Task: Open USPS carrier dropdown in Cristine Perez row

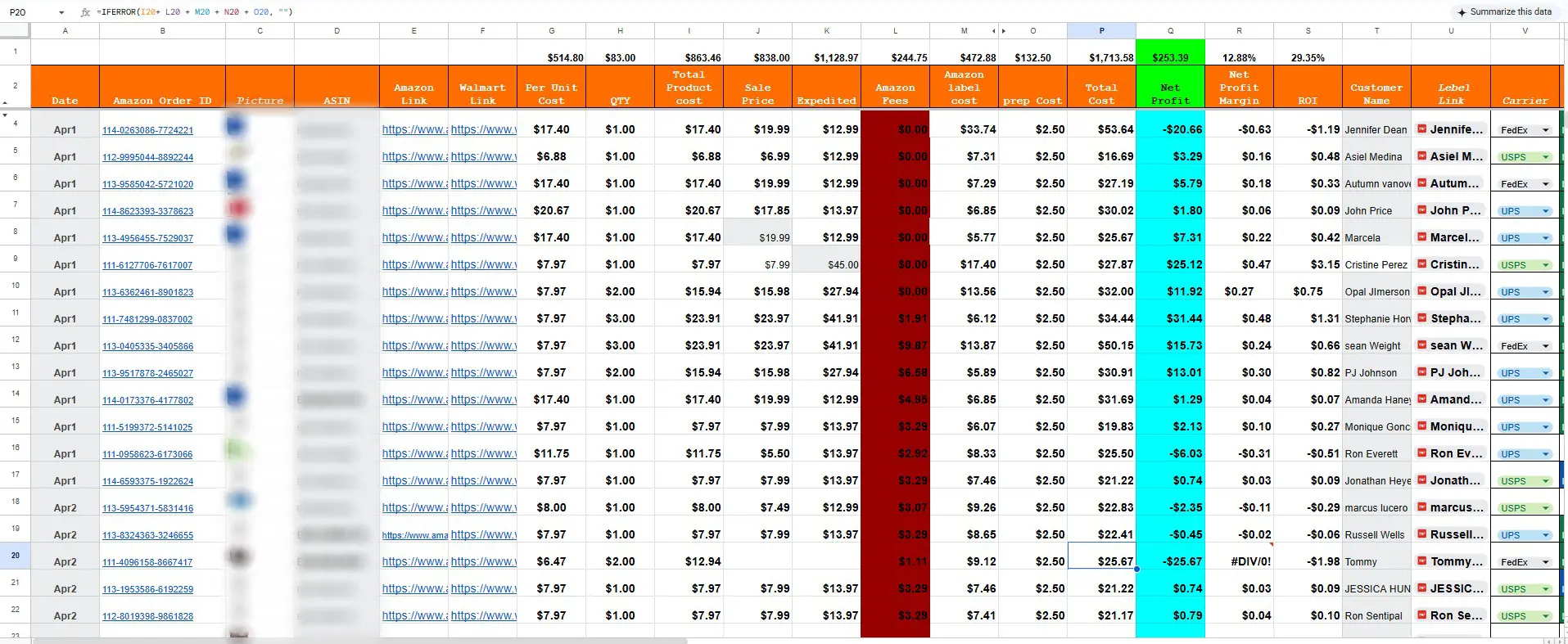Action: tap(1546, 265)
